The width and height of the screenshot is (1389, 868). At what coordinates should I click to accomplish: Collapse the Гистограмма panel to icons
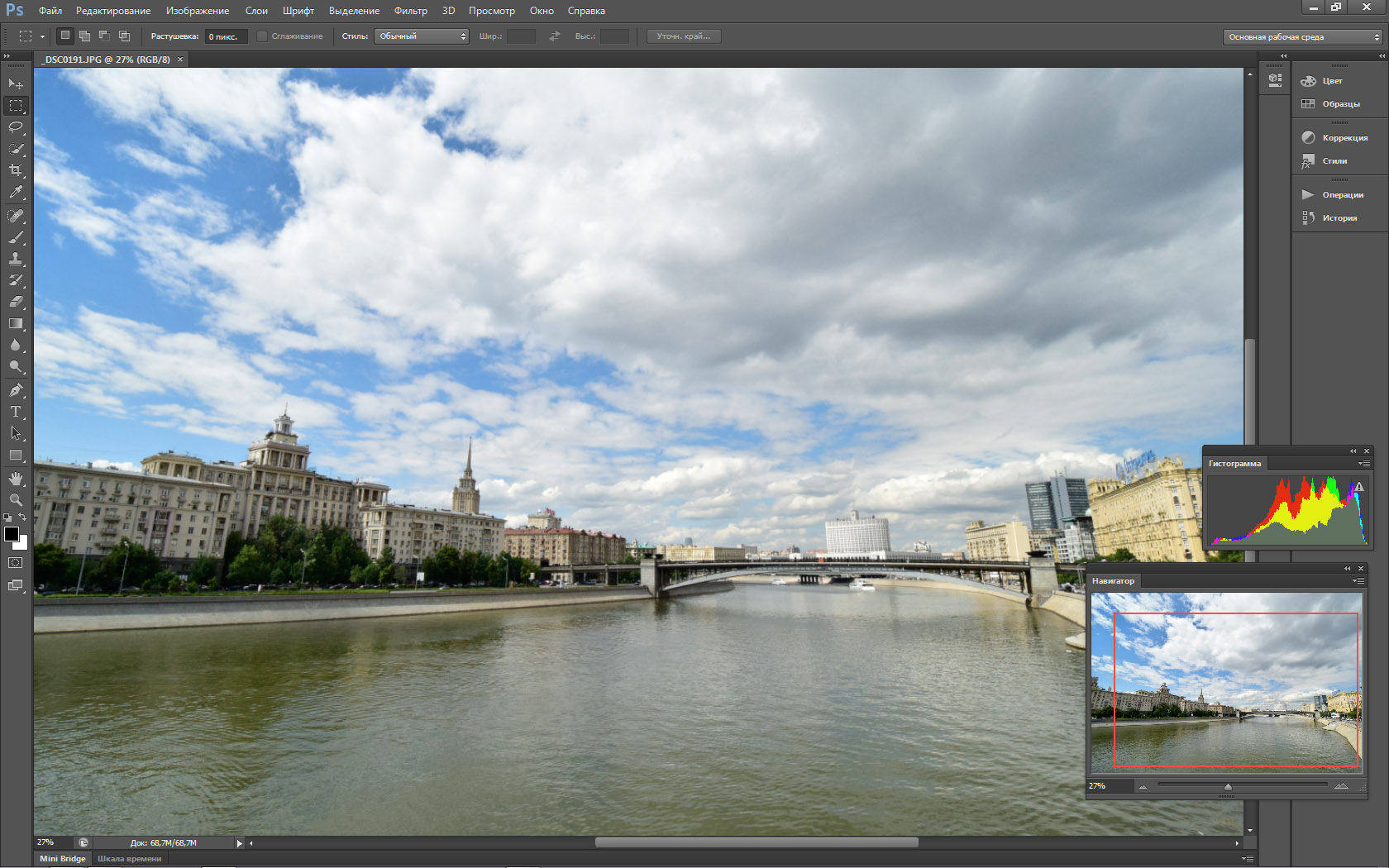[1353, 451]
